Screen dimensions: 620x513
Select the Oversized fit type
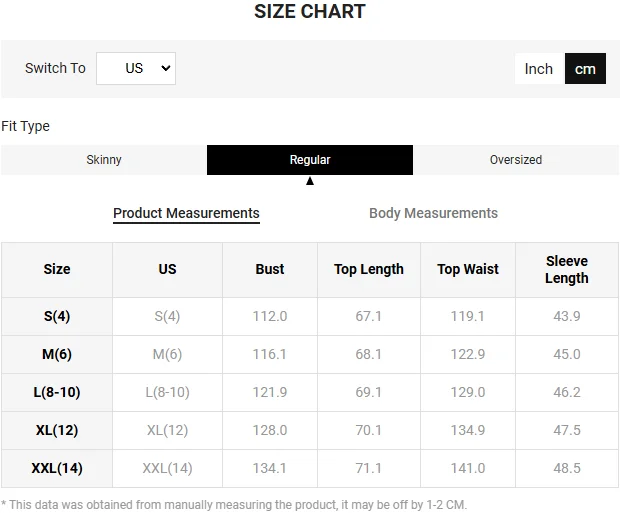point(516,160)
